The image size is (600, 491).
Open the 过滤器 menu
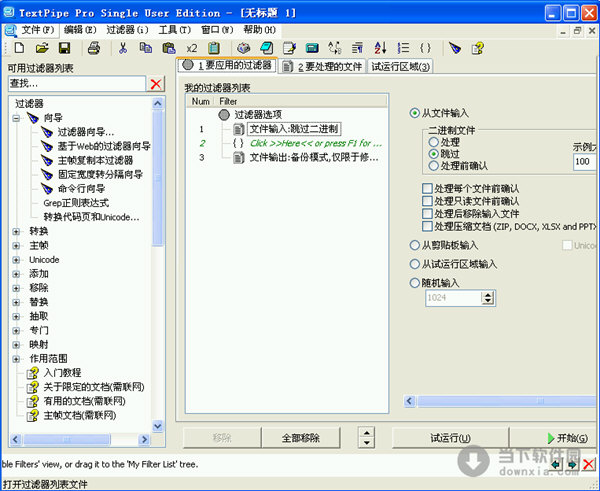coord(127,30)
